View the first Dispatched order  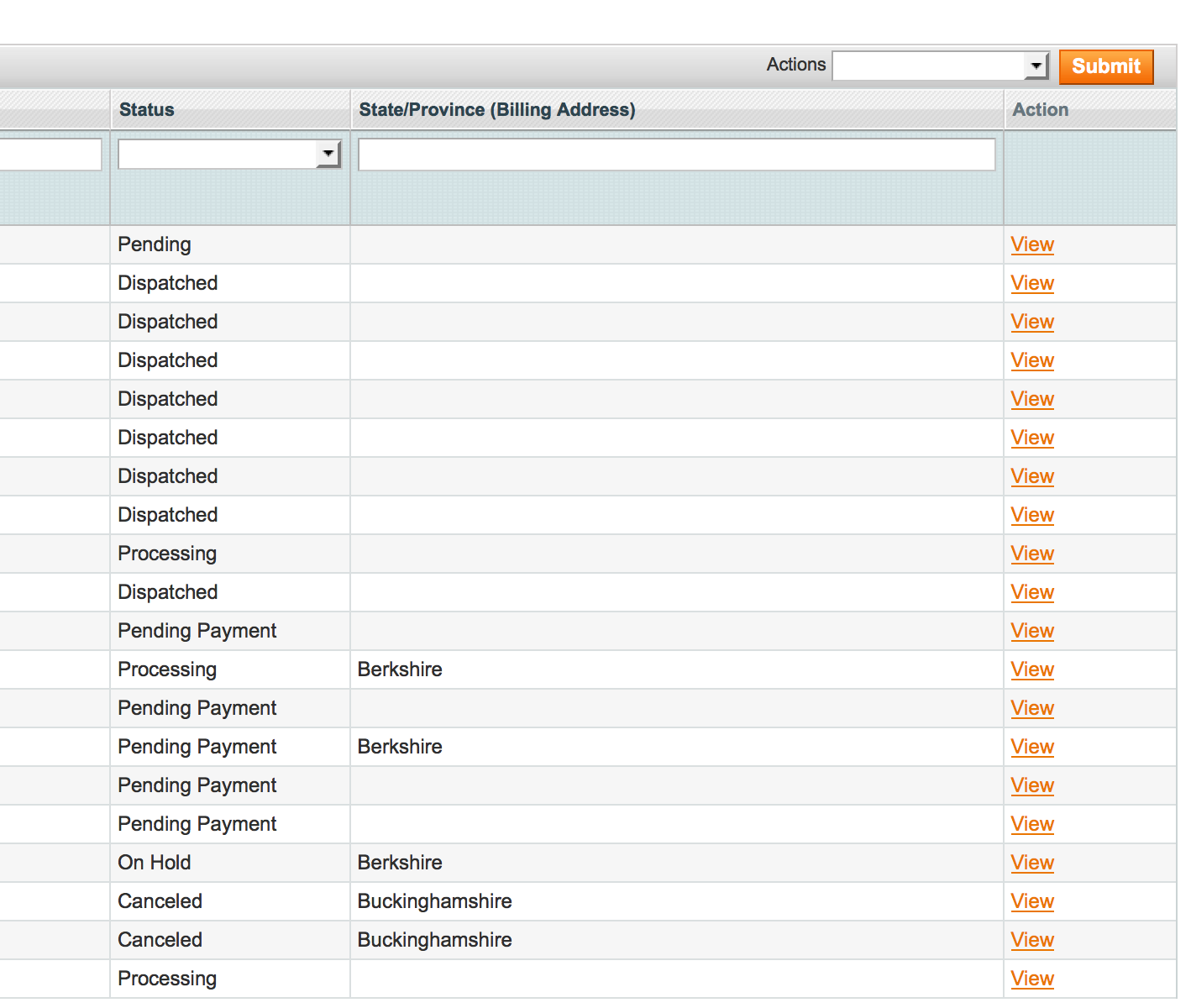pos(1031,283)
